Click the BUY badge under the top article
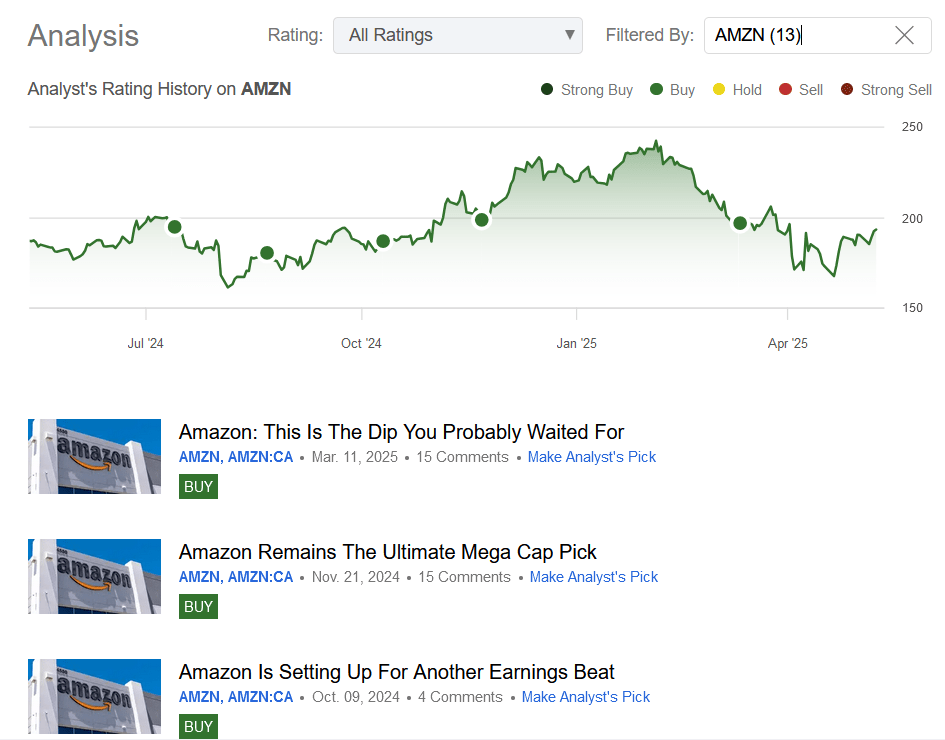The height and width of the screenshot is (740, 945). tap(198, 486)
